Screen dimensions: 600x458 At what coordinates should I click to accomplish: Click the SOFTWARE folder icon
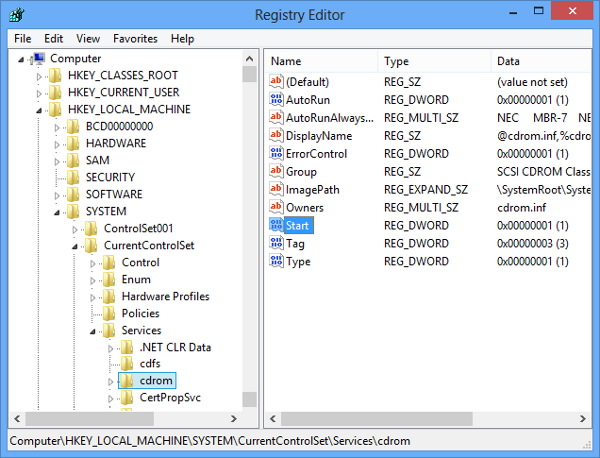pos(73,194)
